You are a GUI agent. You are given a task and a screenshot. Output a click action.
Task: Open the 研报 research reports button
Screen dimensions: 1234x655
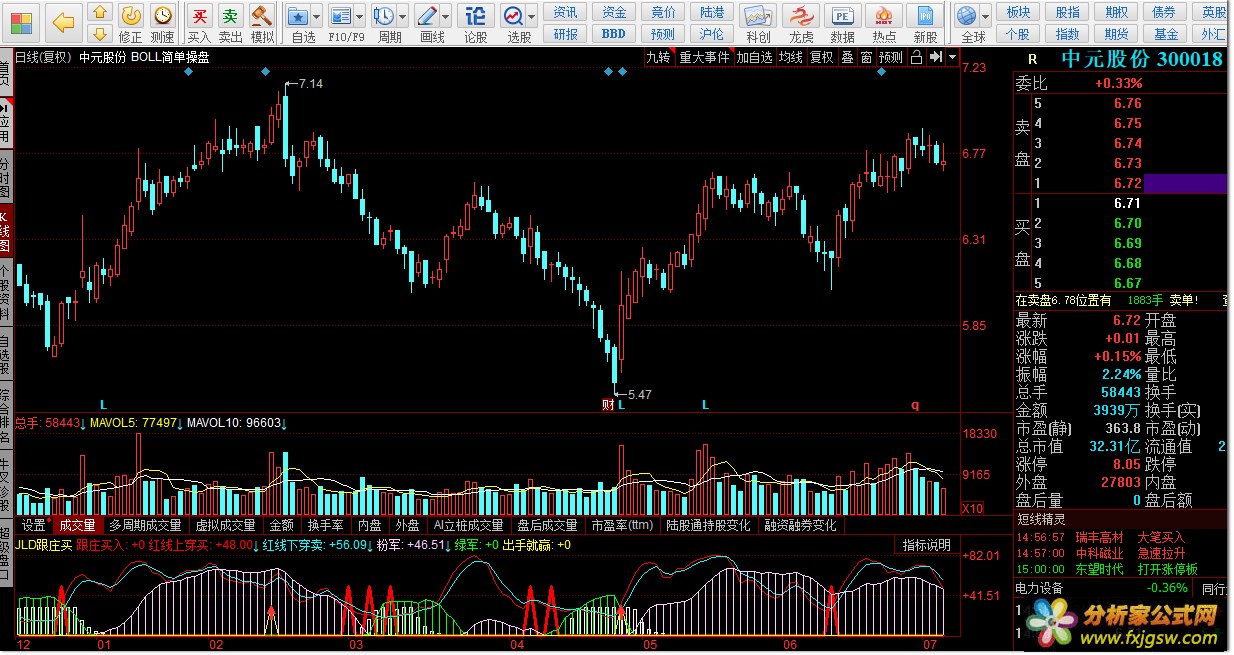(x=566, y=34)
